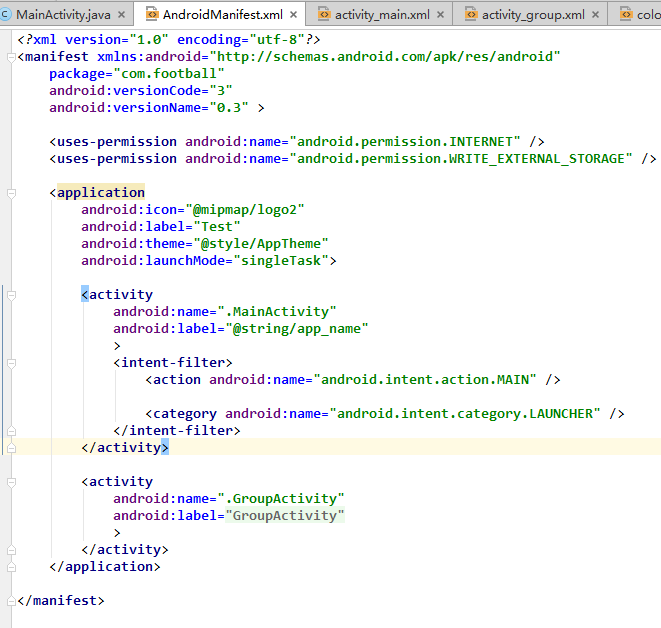The width and height of the screenshot is (661, 628).
Task: Click the android.intent.category.LAUNCHER value
Action: (465, 413)
